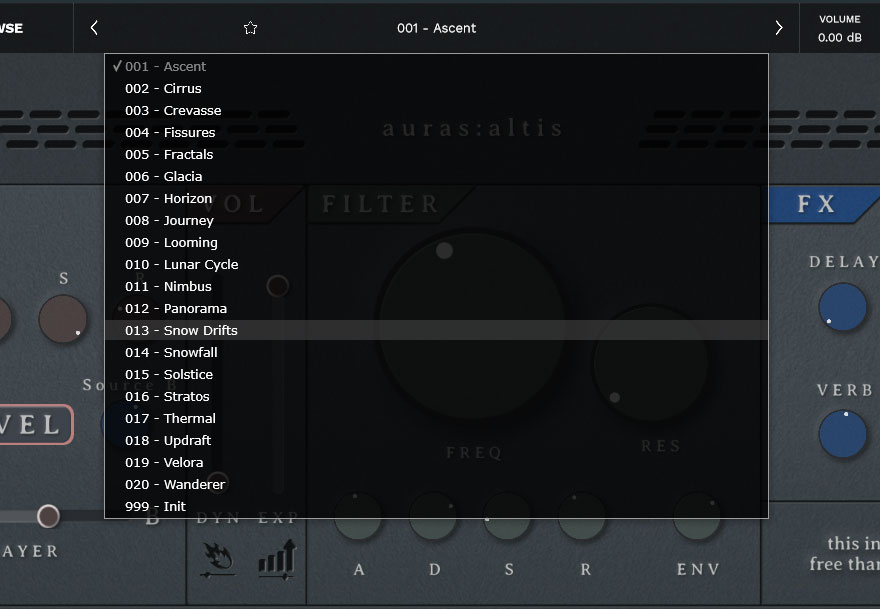Select checked 001 - Ascent preset entry
880x609 pixels.
coord(165,66)
